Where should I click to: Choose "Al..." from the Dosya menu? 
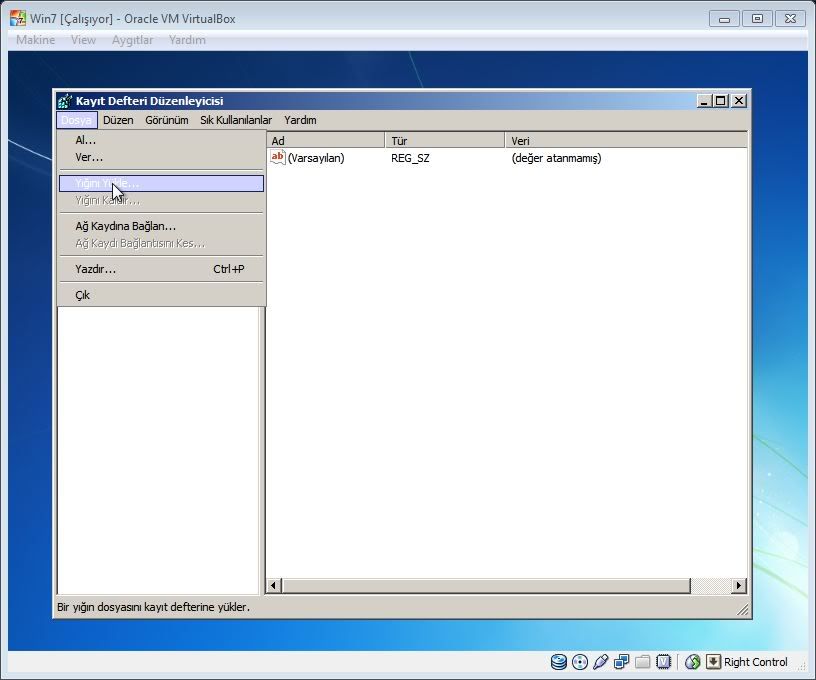point(86,140)
